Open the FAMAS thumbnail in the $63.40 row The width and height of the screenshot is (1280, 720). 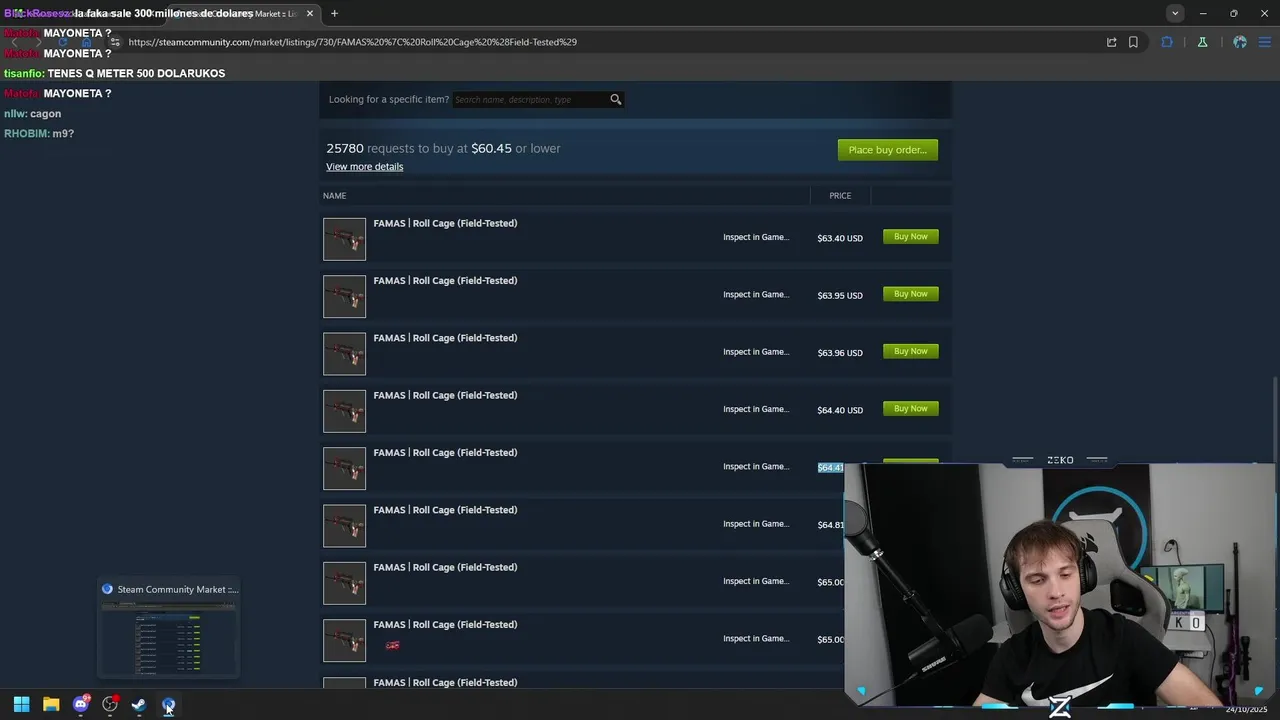click(x=344, y=239)
